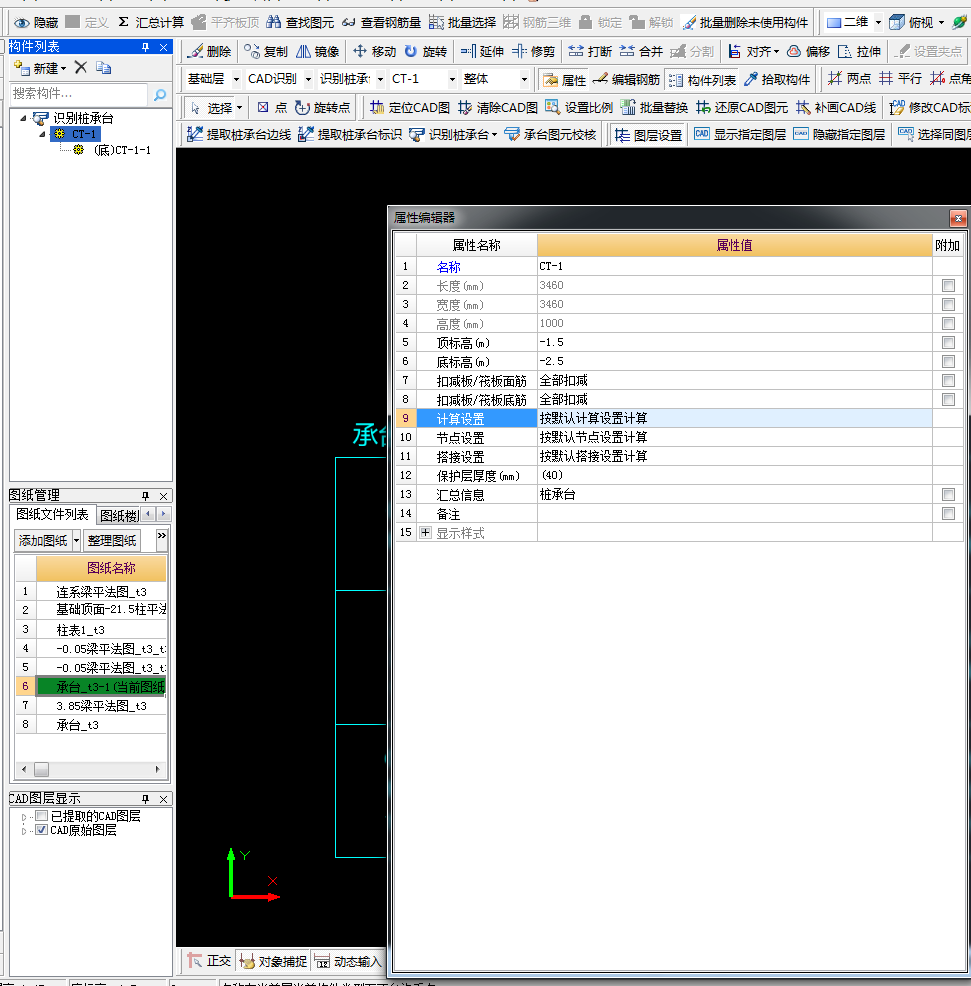Collapse 识别桩承台 tree node
This screenshot has width=971, height=986.
click(x=23, y=118)
